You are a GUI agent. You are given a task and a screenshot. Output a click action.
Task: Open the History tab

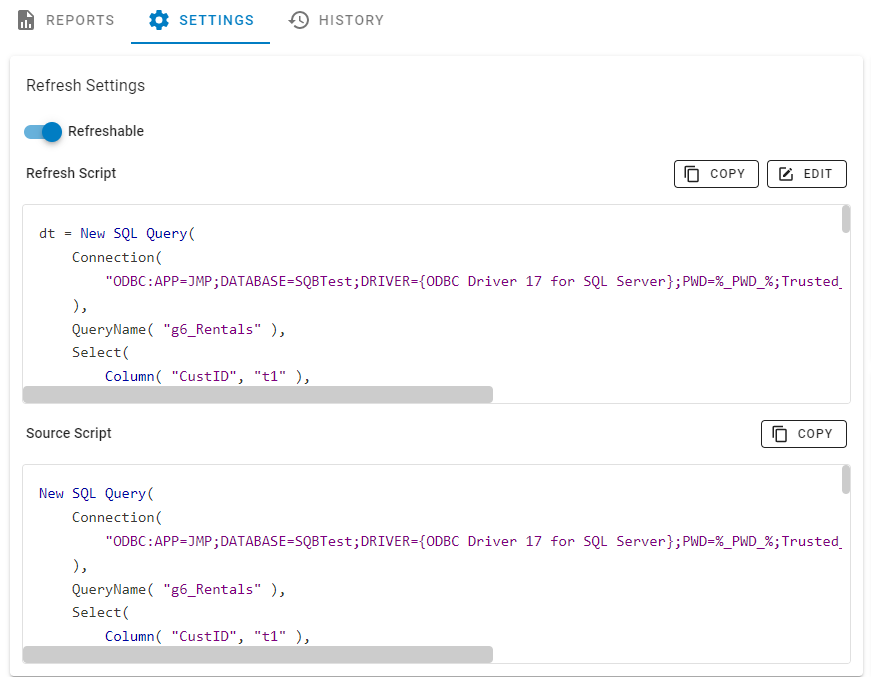(x=336, y=20)
